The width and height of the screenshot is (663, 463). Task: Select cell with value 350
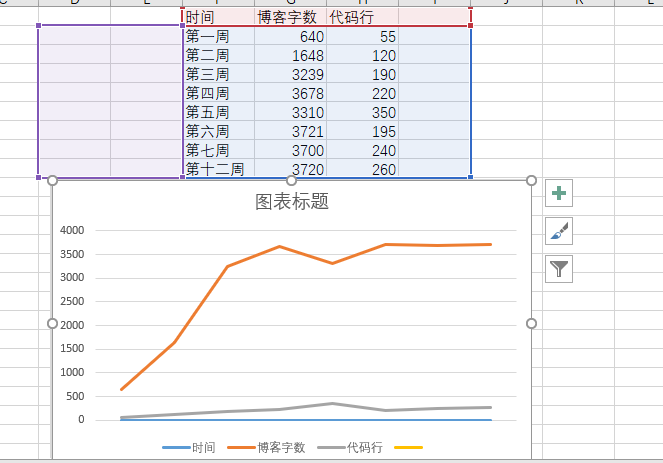coord(362,112)
